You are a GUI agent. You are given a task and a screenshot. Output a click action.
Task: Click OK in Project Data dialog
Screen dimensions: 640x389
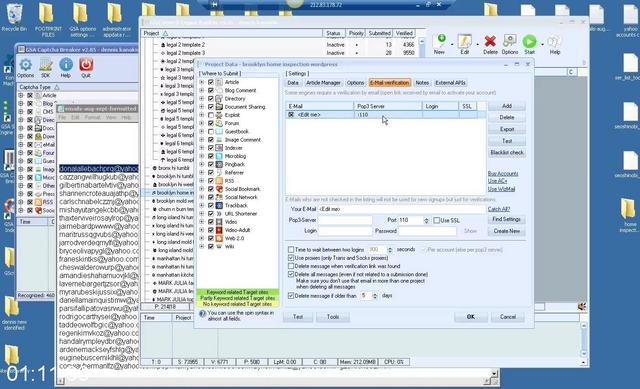click(x=471, y=317)
